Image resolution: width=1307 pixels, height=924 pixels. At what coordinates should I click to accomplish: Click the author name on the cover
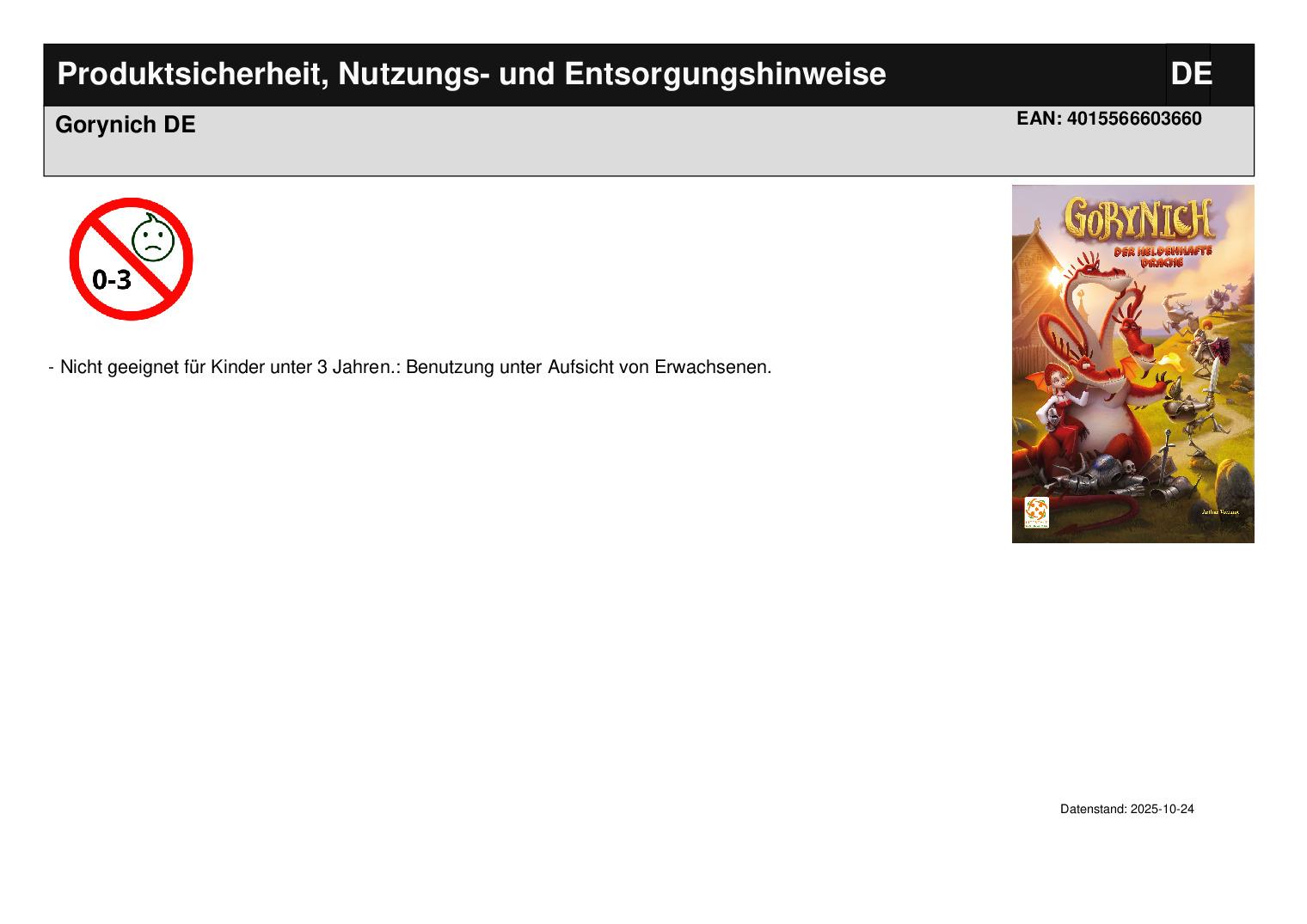tap(1221, 513)
